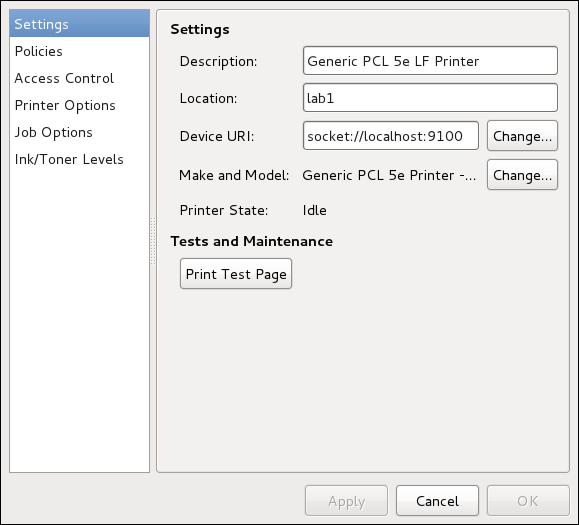
Task: Open Printer Options in sidebar
Action: pos(79,105)
